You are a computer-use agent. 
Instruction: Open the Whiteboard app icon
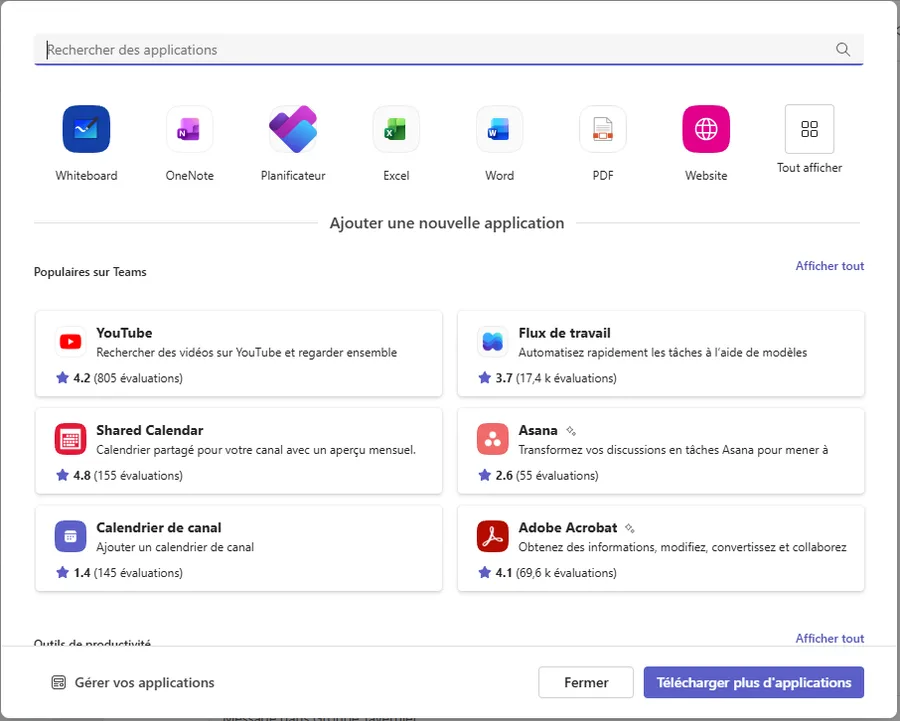click(86, 129)
